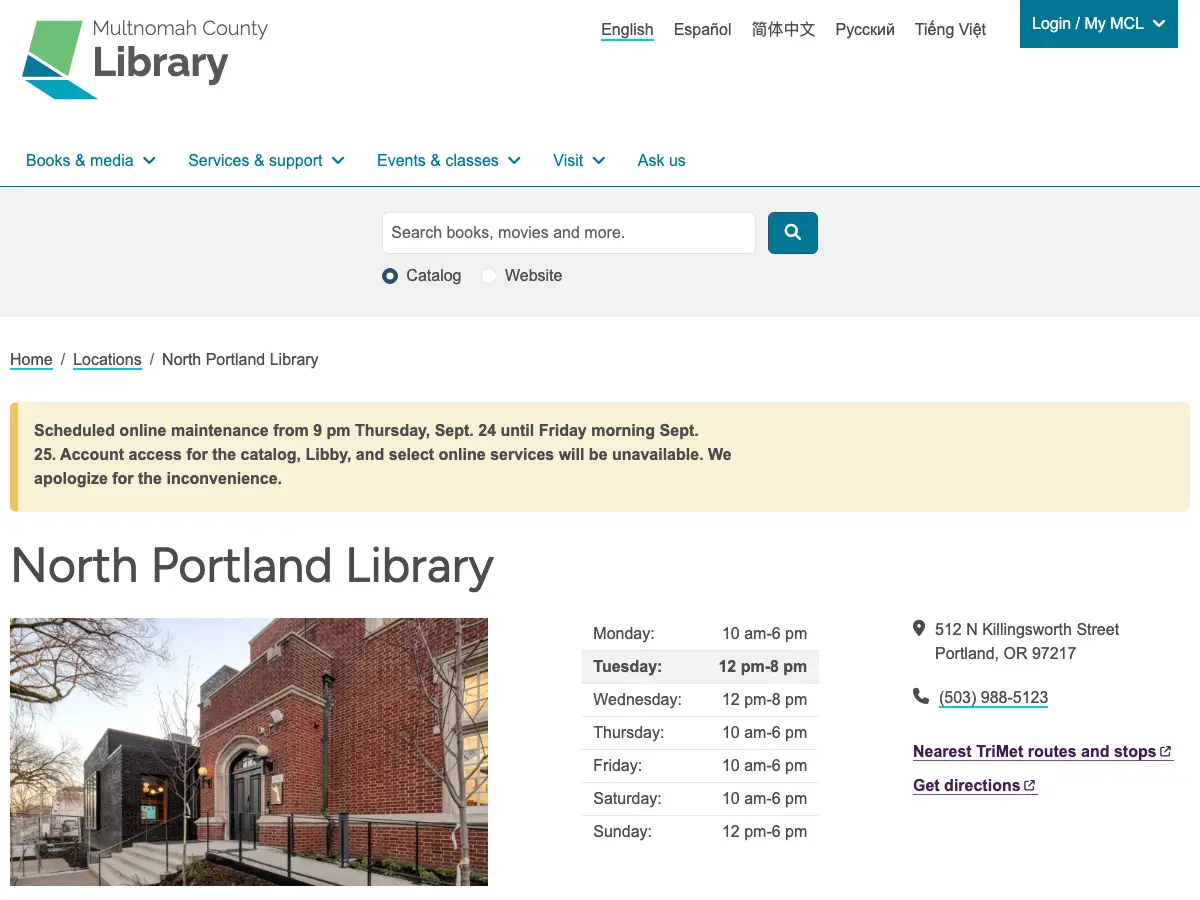Click the Multnomah County Library logo
This screenshot has height=900, width=1200.
[145, 59]
